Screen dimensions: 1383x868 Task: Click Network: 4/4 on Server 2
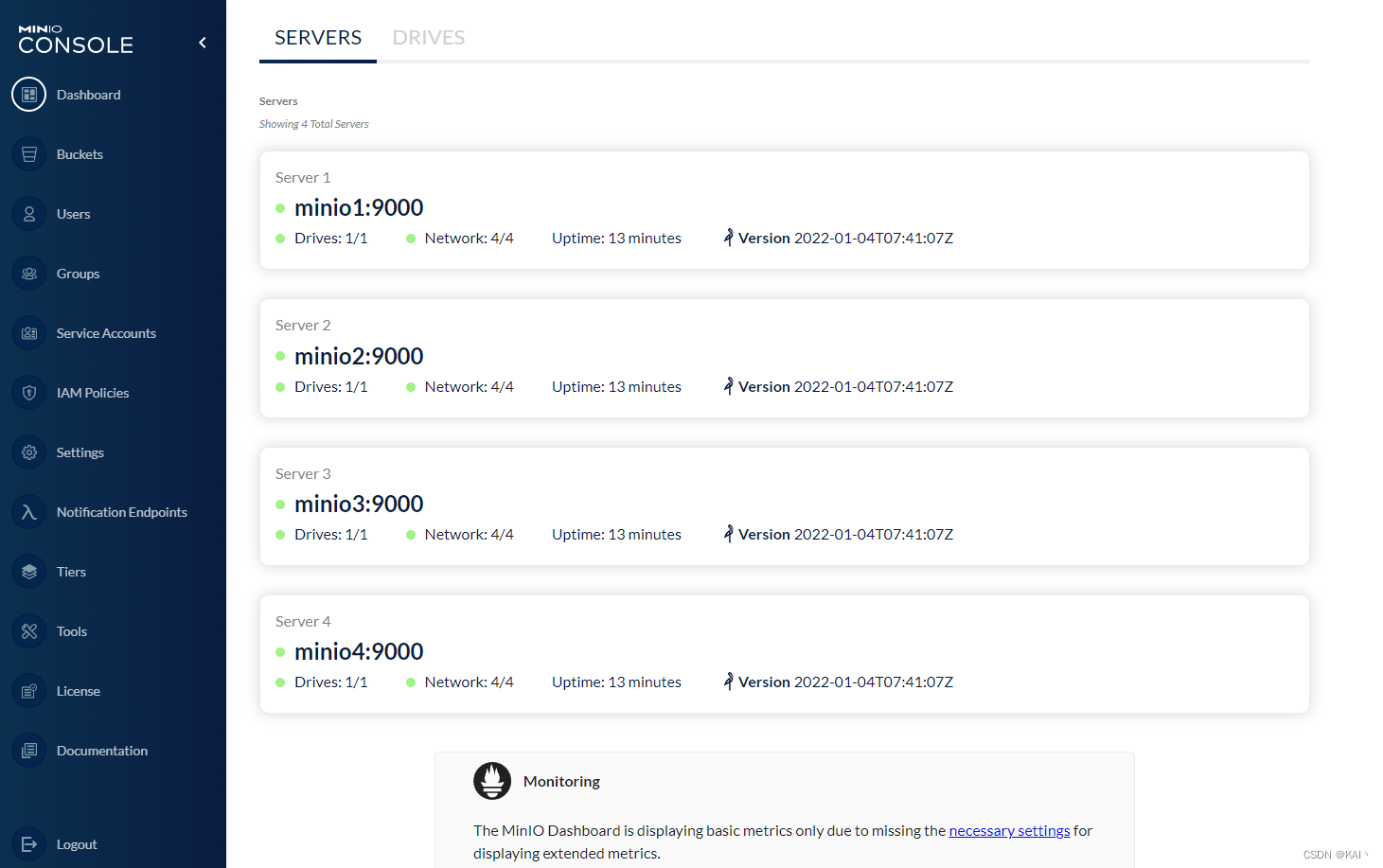(470, 386)
